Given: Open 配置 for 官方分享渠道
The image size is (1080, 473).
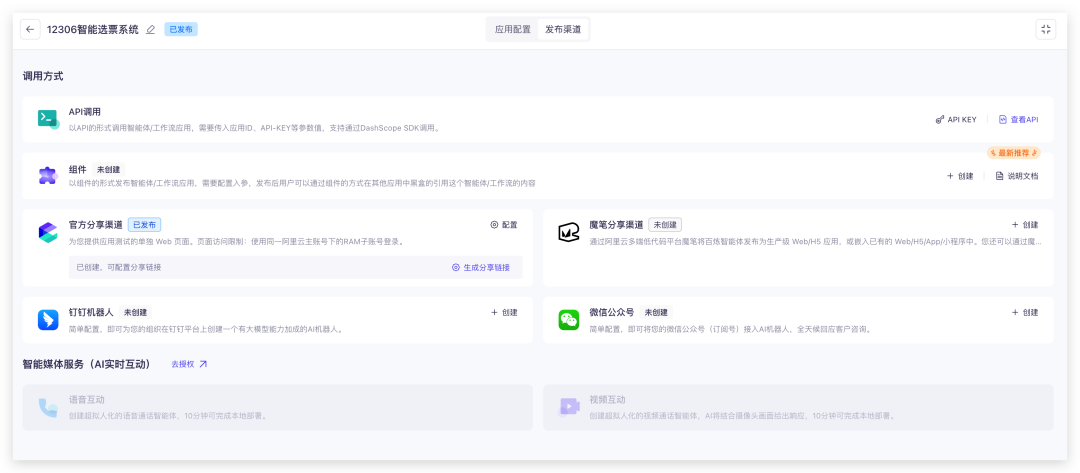Looking at the screenshot, I should (503, 224).
